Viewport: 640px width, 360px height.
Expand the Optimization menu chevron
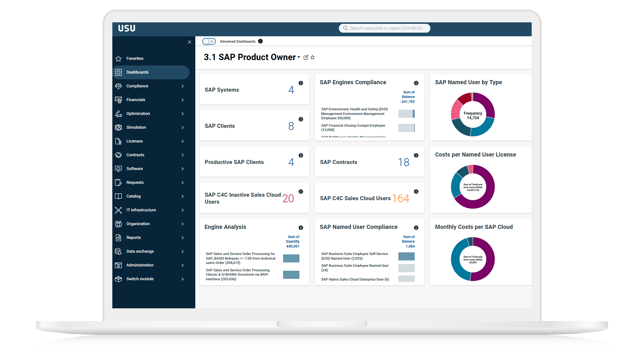tap(182, 114)
